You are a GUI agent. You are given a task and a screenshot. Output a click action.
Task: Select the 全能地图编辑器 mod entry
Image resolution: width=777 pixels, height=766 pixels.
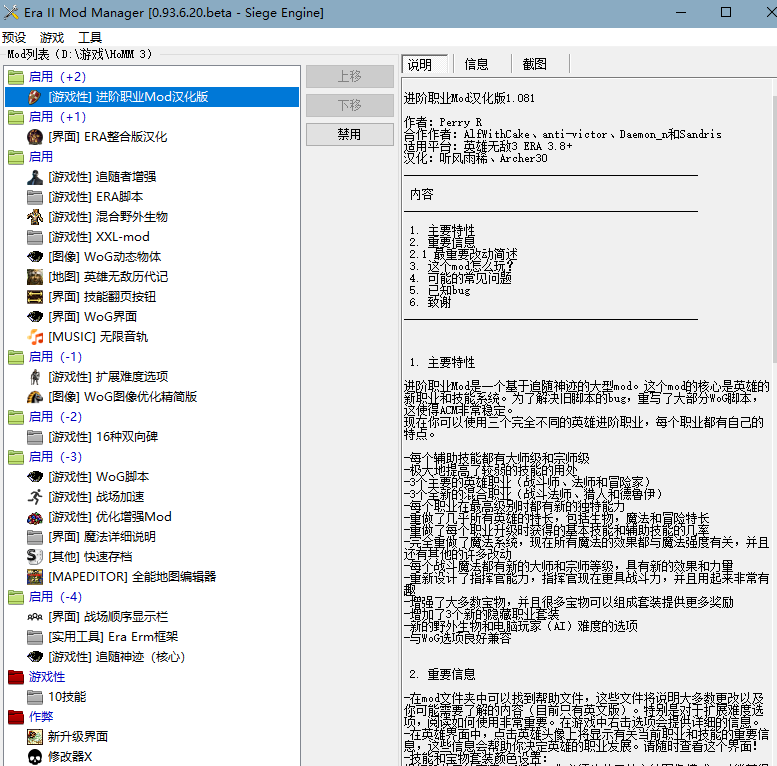[131, 577]
